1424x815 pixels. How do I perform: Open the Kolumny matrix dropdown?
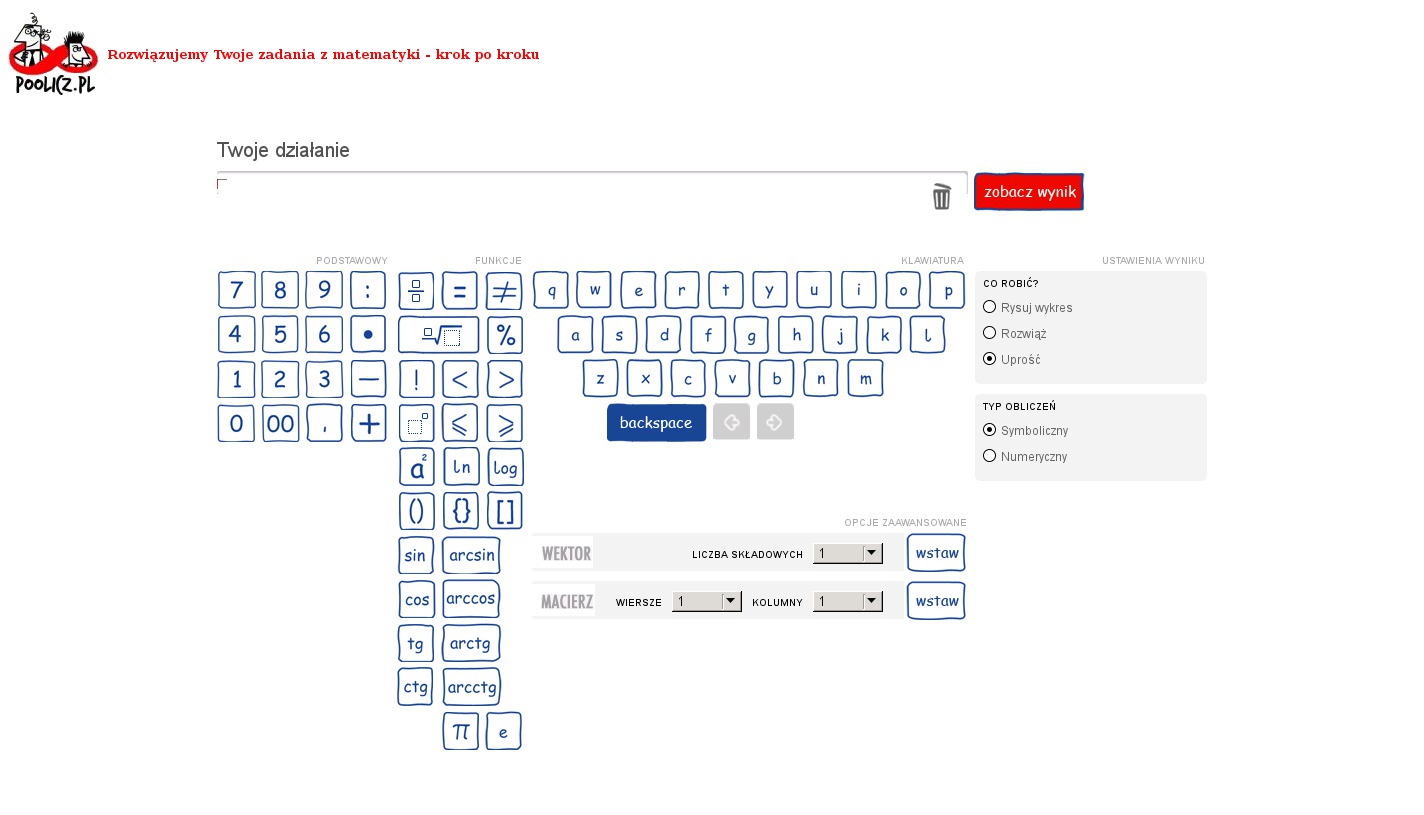(847, 601)
